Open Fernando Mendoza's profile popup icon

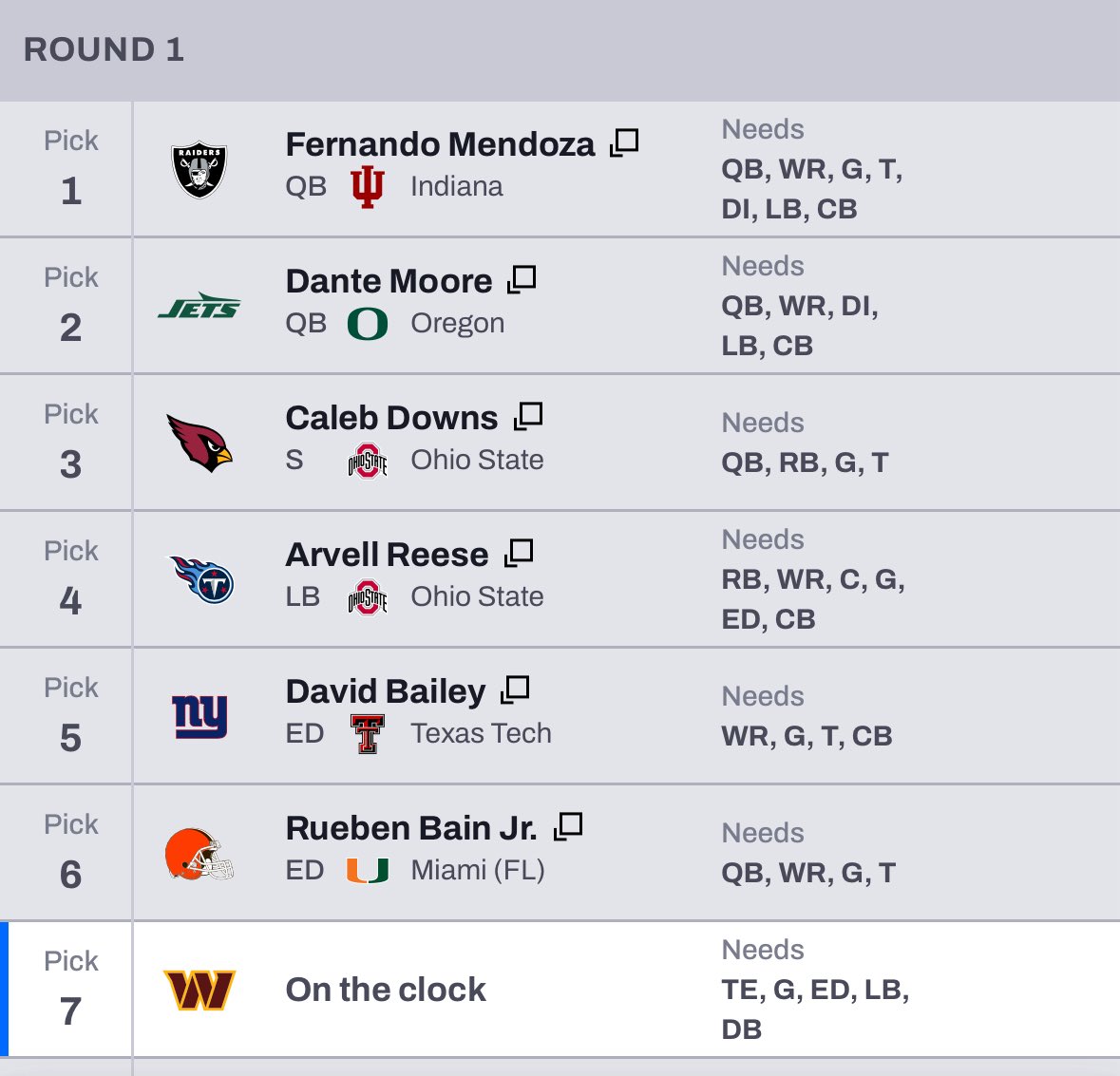(624, 143)
